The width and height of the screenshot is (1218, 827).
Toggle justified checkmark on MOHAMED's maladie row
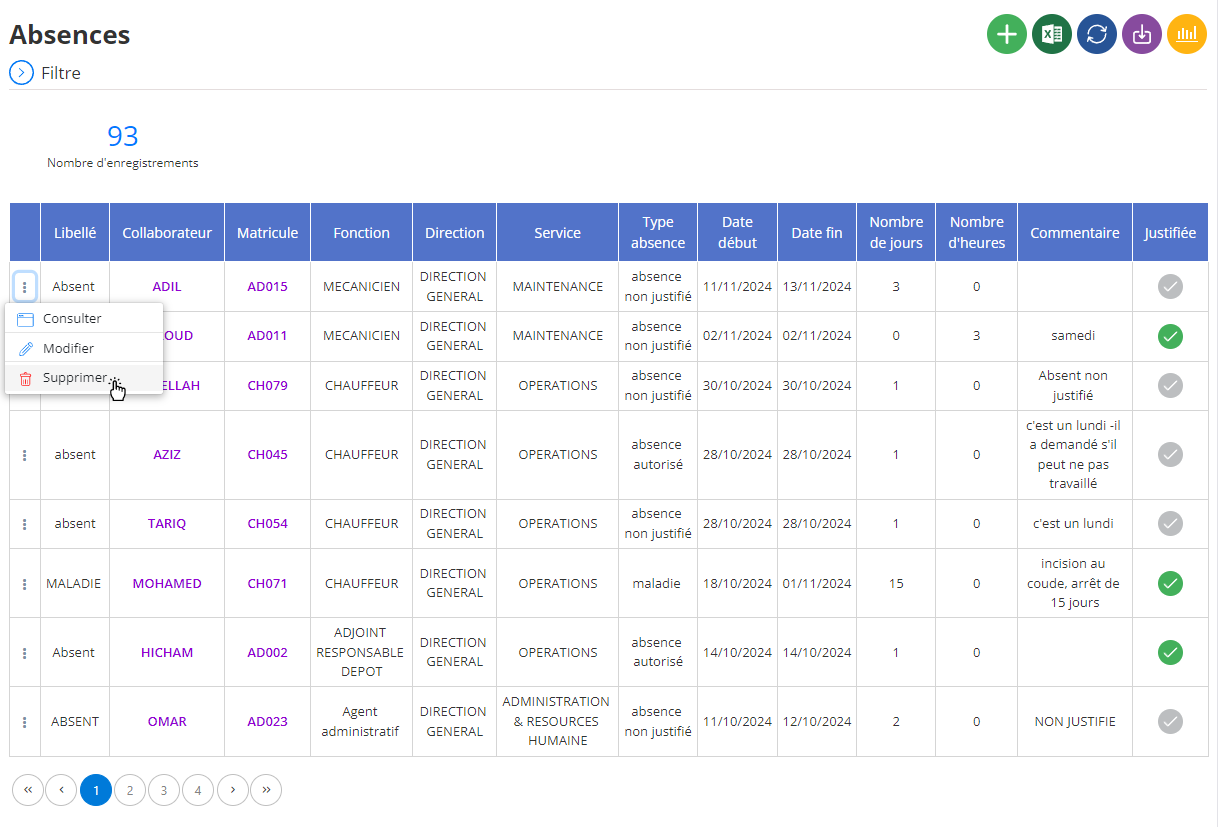click(1170, 583)
